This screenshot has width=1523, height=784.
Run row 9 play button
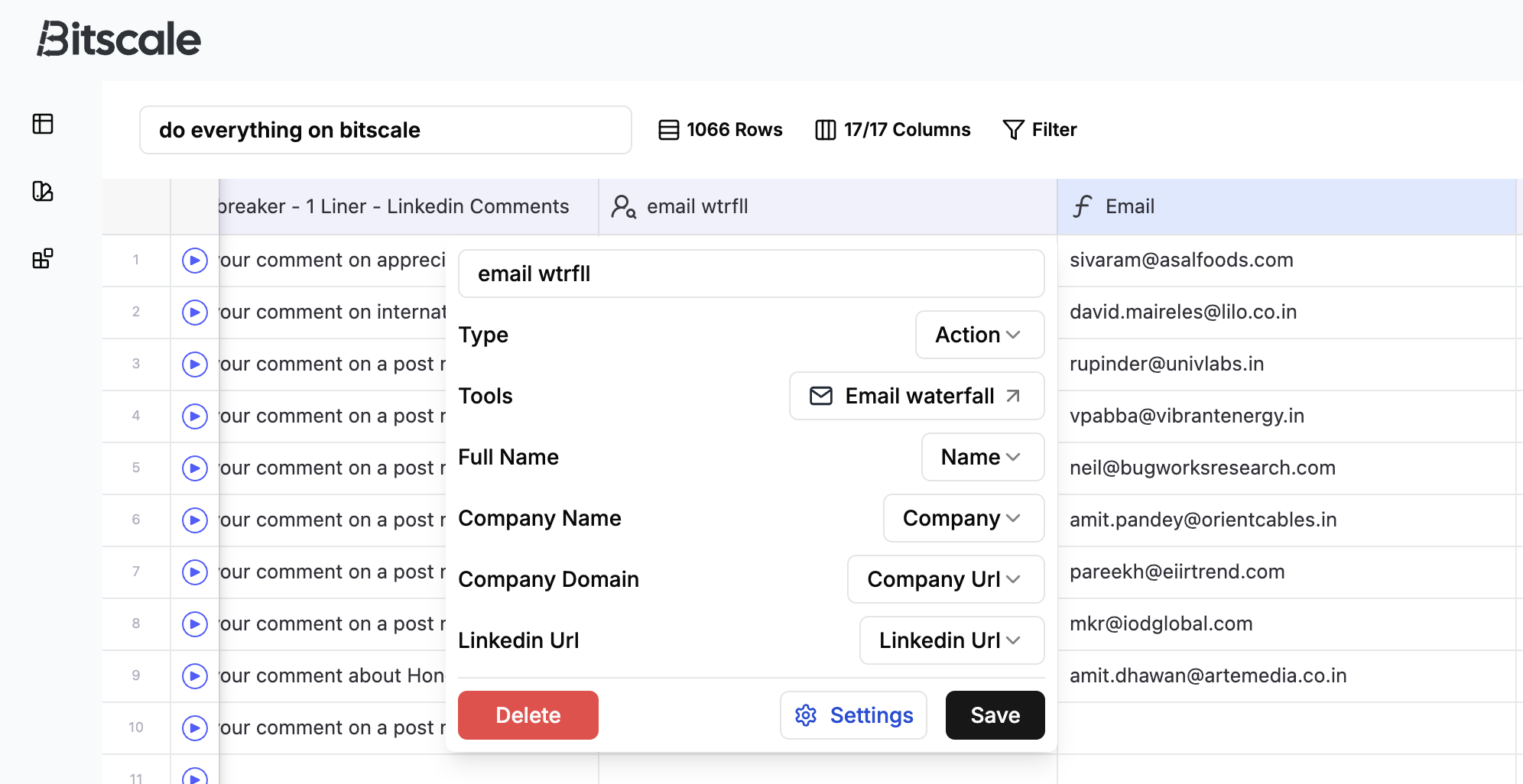[195, 676]
